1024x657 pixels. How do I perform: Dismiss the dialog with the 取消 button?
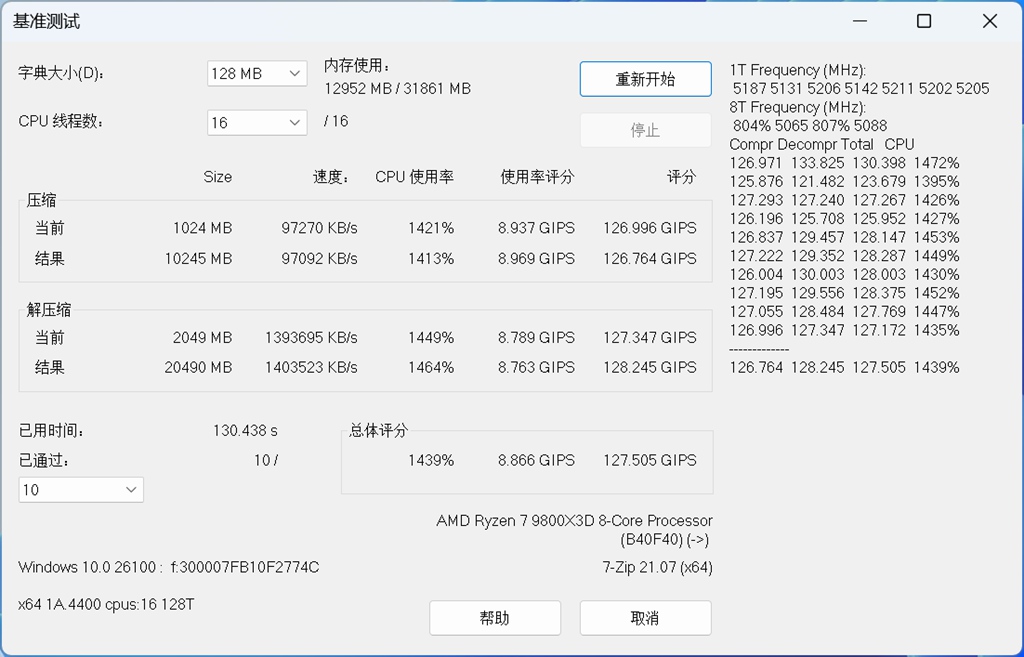[x=645, y=618]
